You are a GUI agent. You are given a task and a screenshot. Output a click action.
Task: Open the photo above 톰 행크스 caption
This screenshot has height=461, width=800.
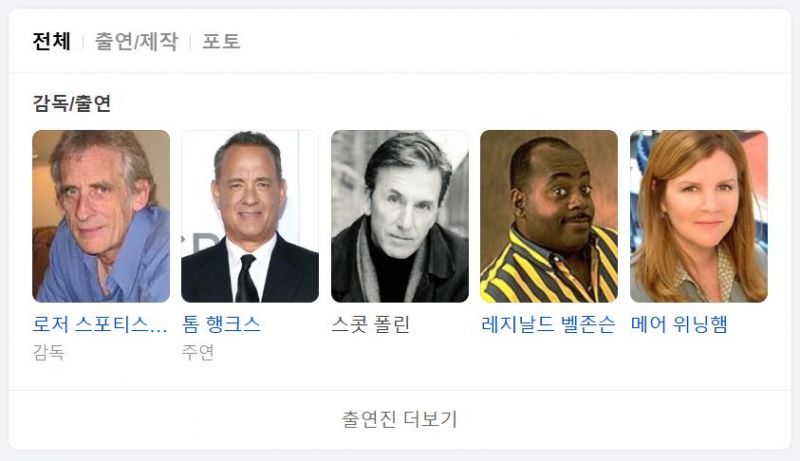click(x=250, y=216)
